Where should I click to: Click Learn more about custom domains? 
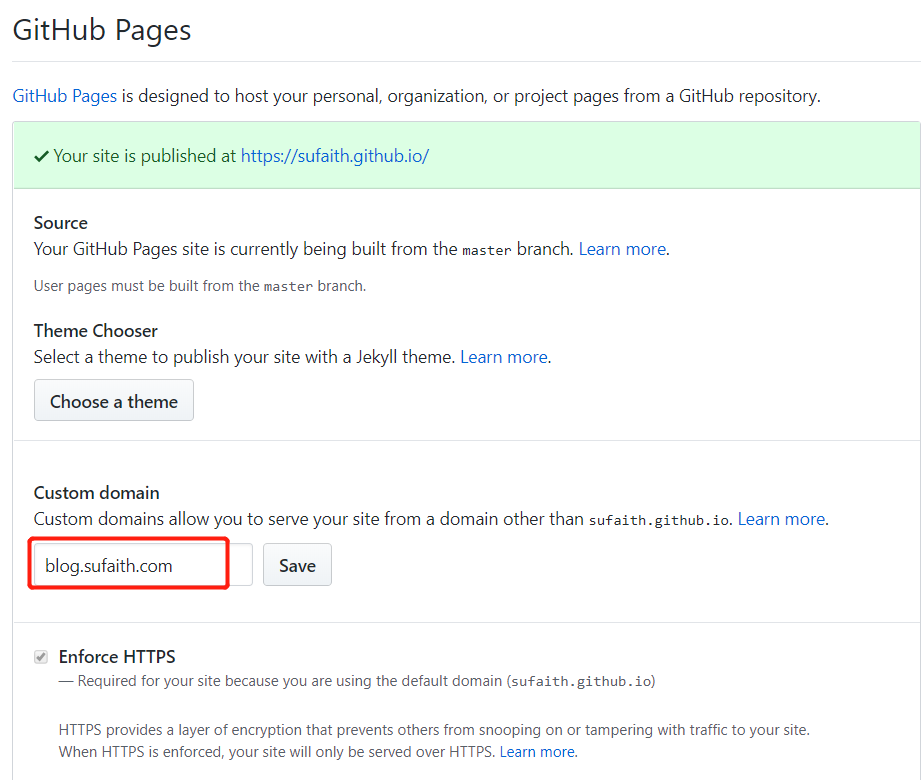[781, 519]
